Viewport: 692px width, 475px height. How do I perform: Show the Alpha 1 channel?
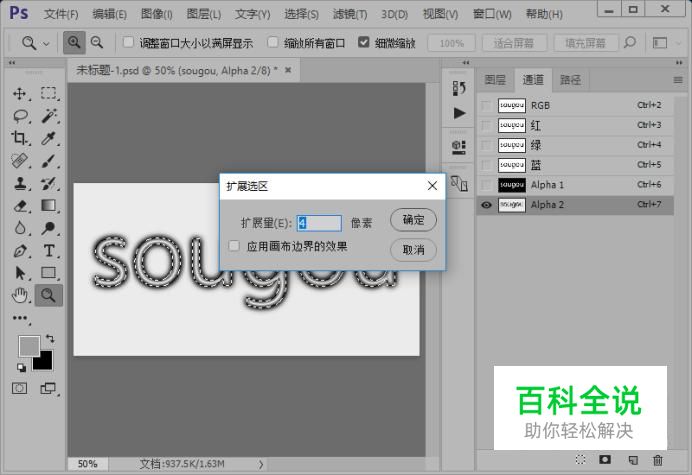click(486, 185)
